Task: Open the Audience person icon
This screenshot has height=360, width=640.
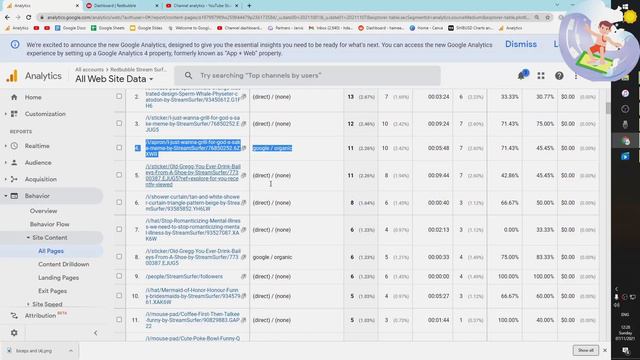Action: click(x=14, y=162)
